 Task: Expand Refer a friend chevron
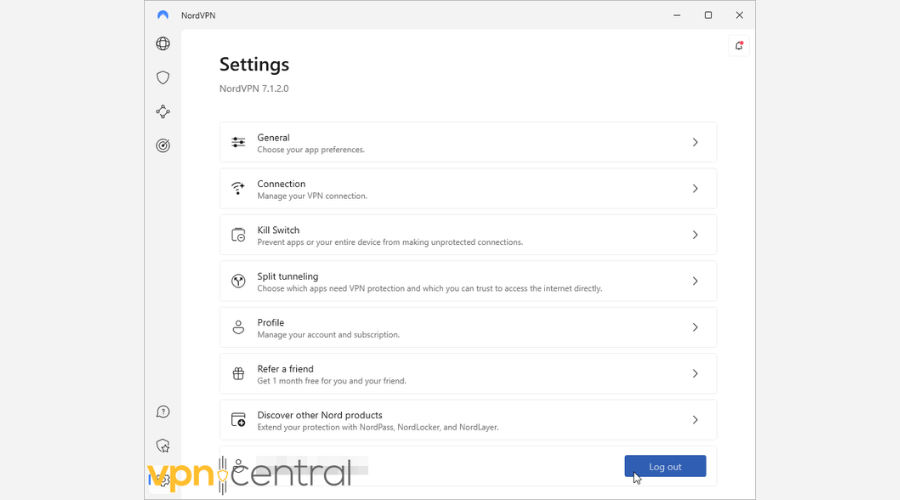(695, 374)
